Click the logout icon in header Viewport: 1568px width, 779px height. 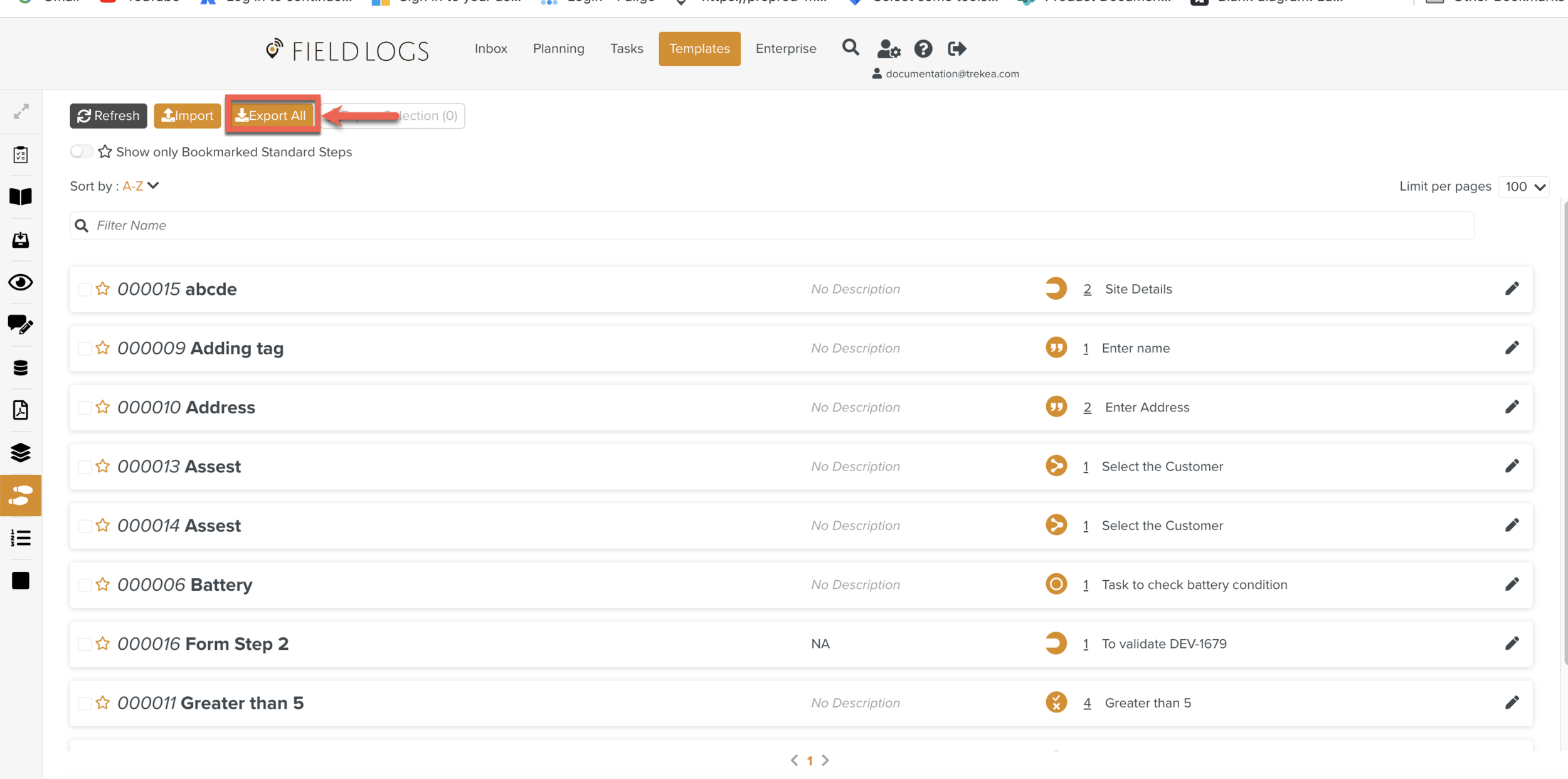pyautogui.click(x=956, y=48)
